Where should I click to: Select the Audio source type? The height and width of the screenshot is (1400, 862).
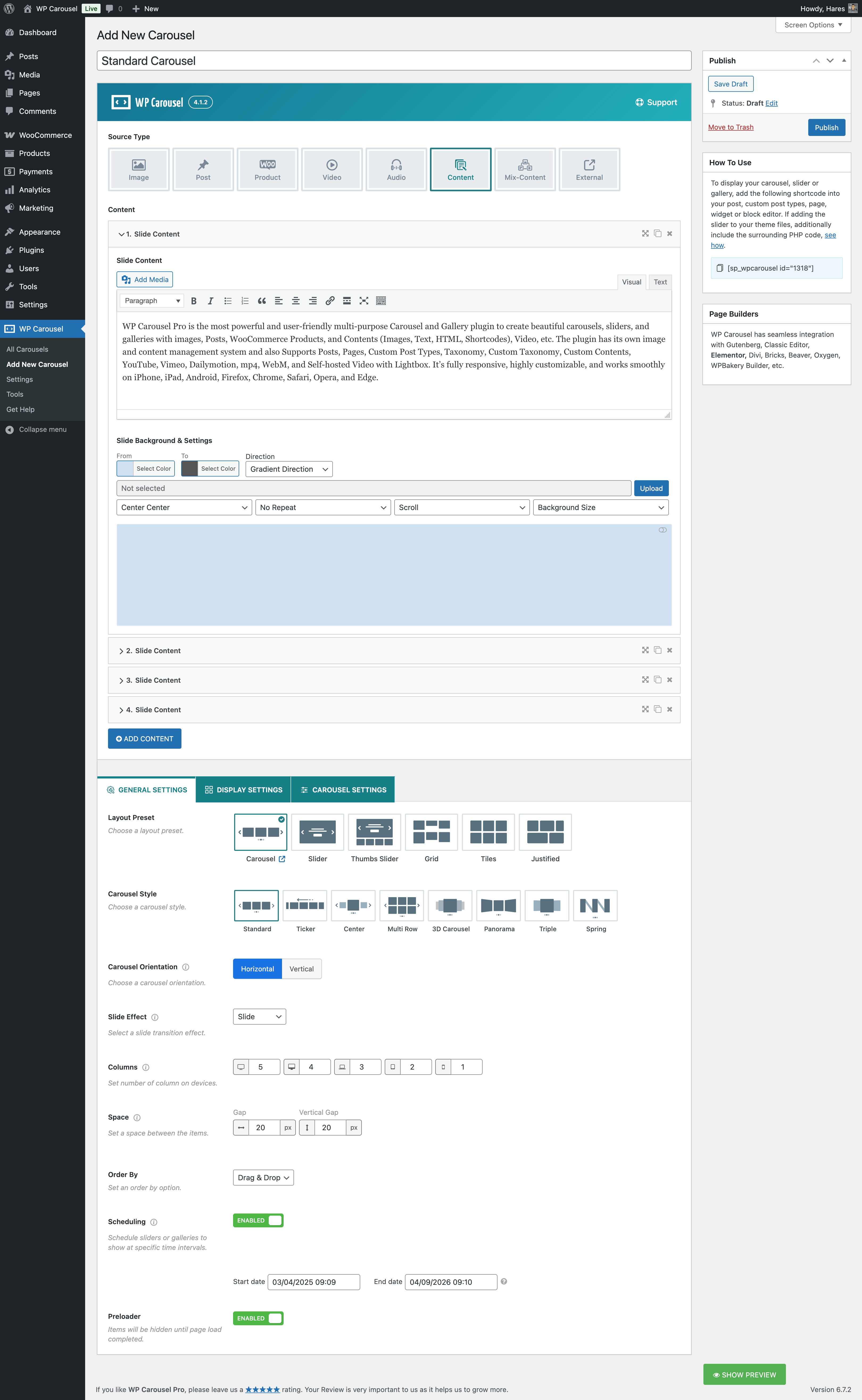point(396,169)
